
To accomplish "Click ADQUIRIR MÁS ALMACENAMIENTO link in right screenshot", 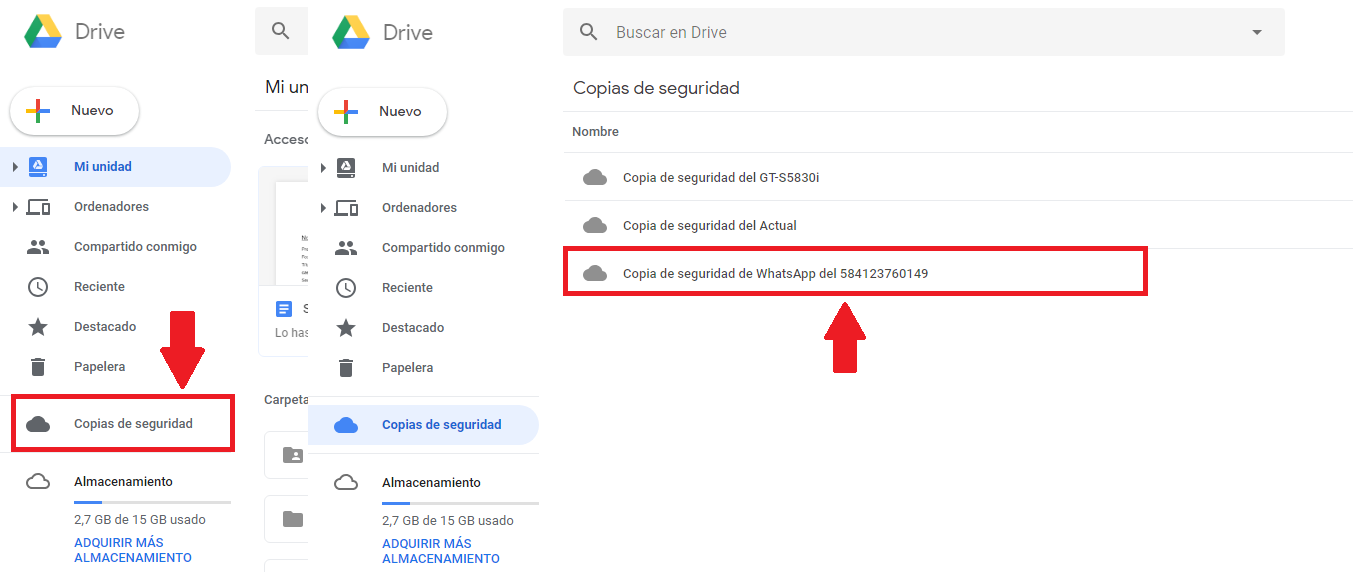I will click(x=440, y=551).
